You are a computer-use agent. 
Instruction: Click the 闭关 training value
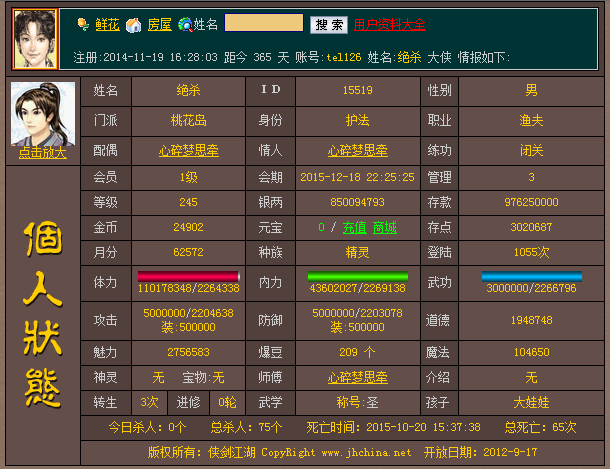tap(531, 150)
